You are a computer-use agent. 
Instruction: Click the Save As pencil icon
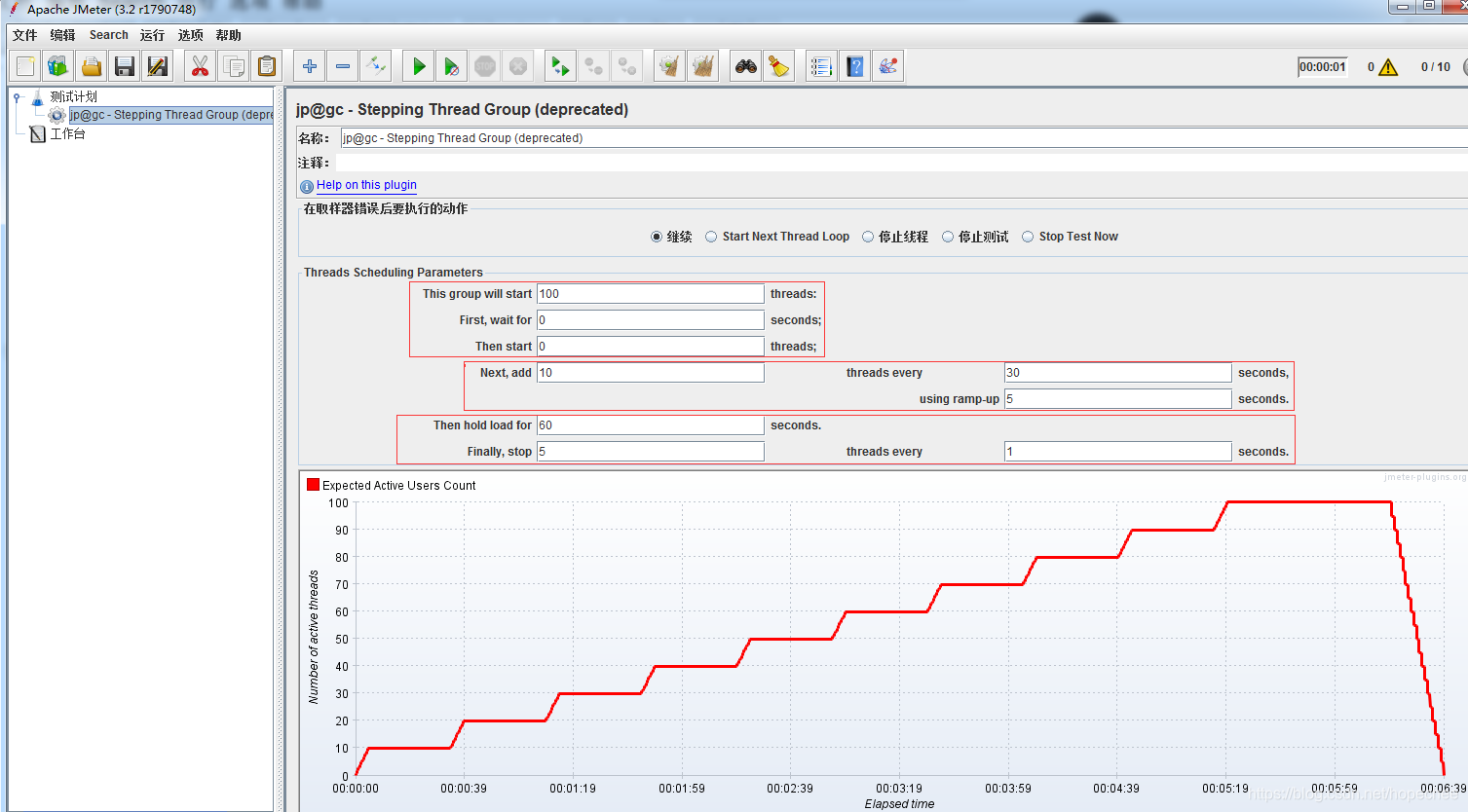pyautogui.click(x=158, y=66)
